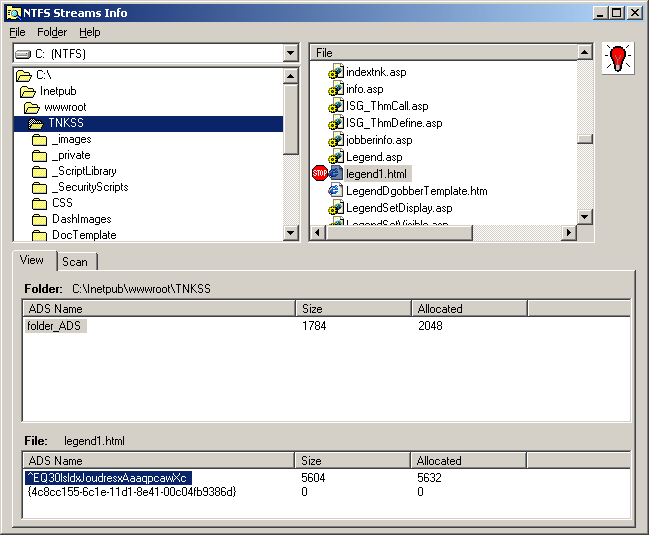Screen dimensions: 649x535
Task: Switch to the Scan tab
Action: (x=77, y=262)
